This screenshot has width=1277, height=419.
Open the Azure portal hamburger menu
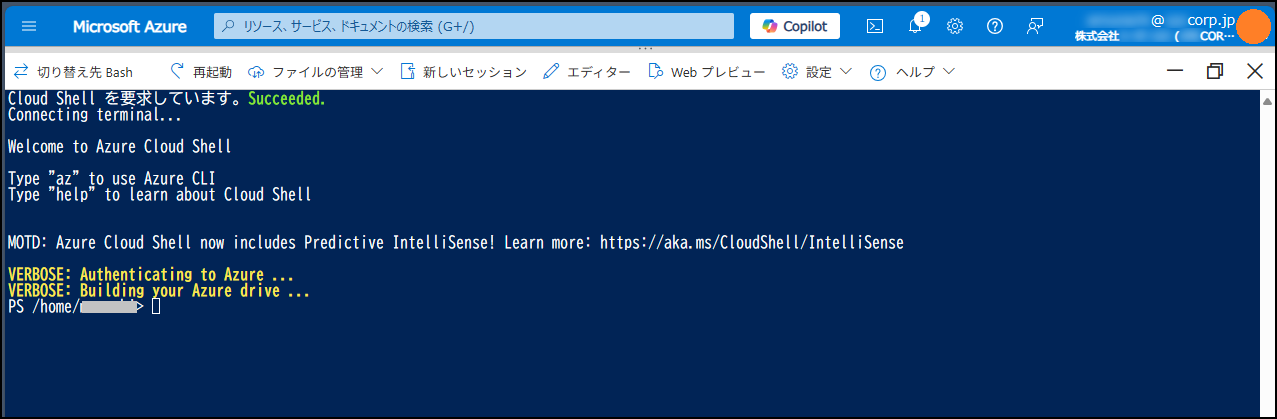(x=28, y=26)
